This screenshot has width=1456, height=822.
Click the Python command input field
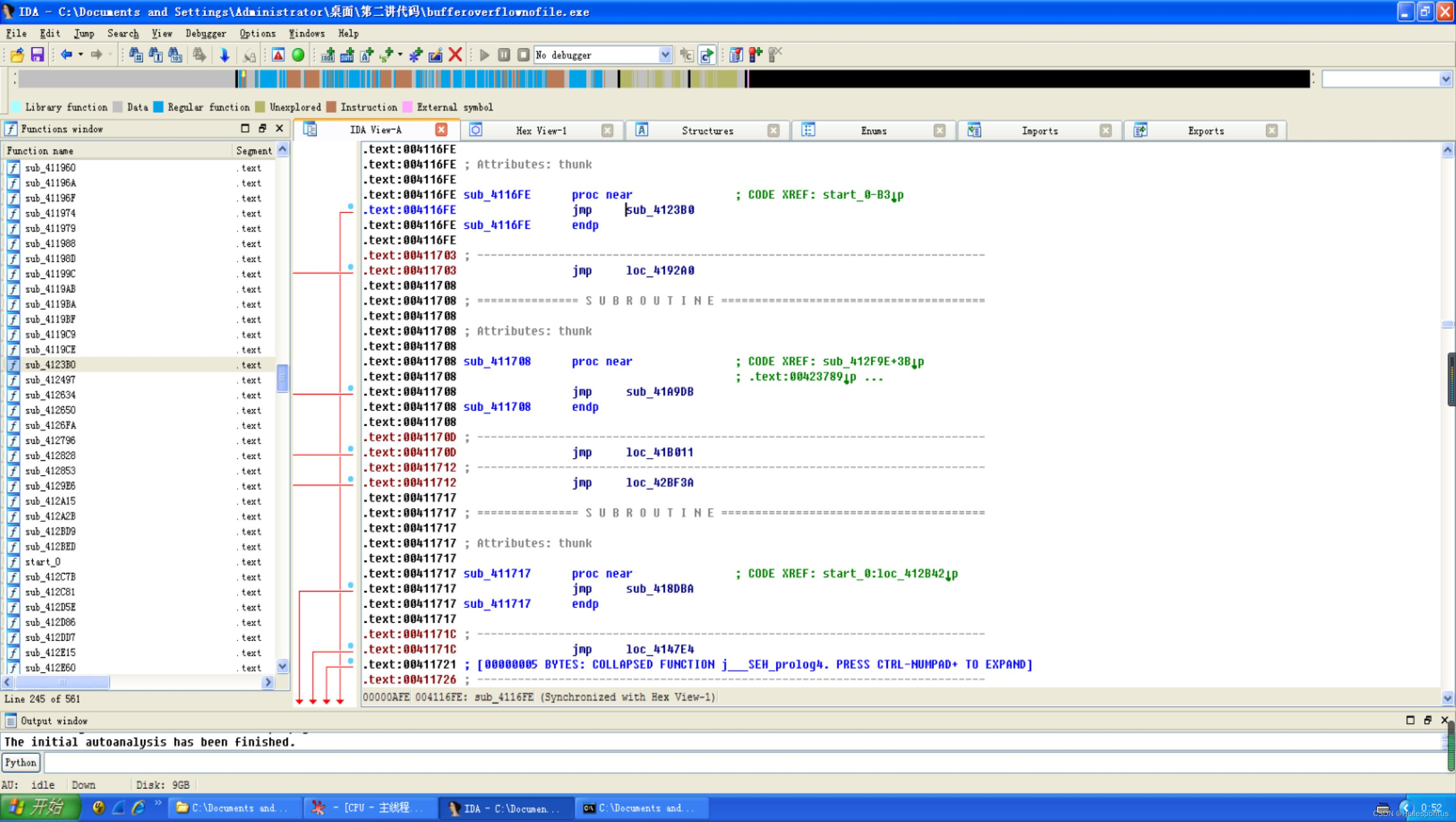735,762
